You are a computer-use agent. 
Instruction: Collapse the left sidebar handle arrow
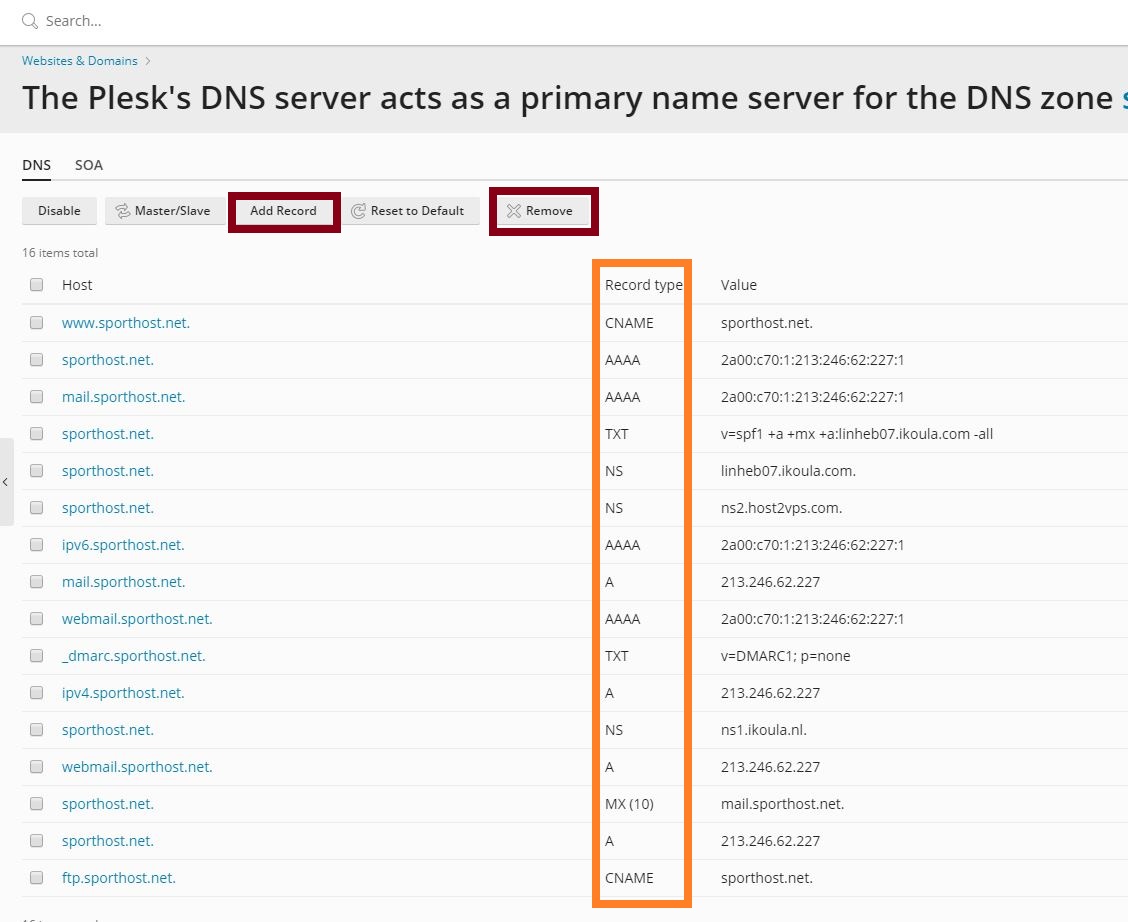point(5,482)
